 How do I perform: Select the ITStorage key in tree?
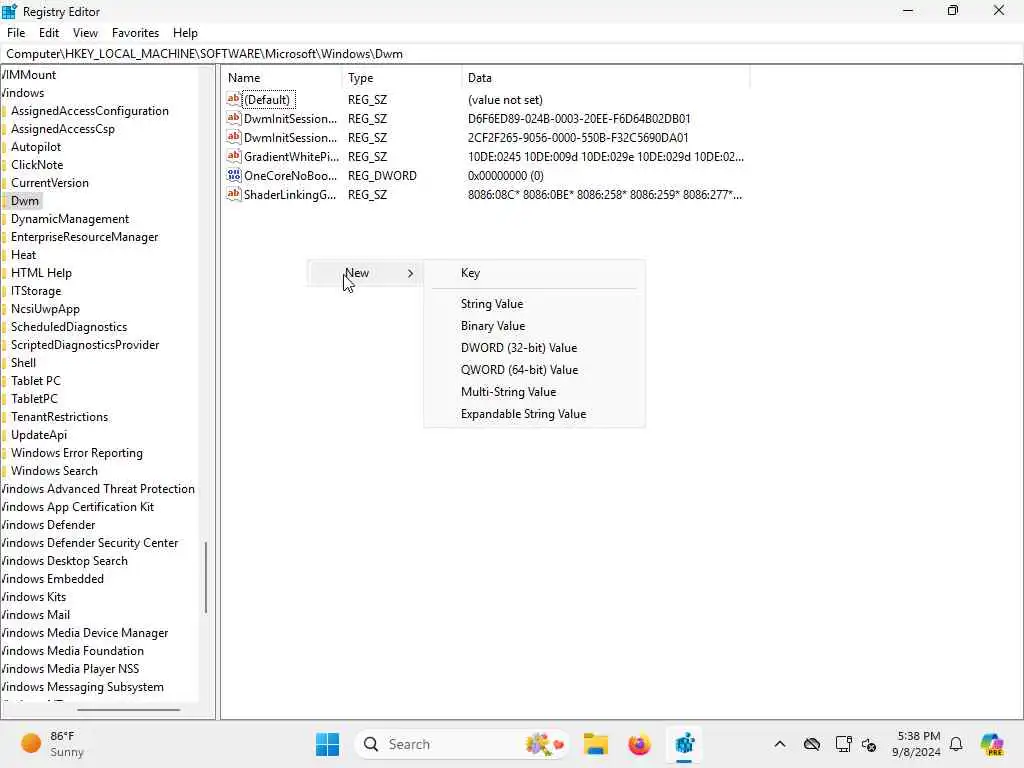(36, 291)
